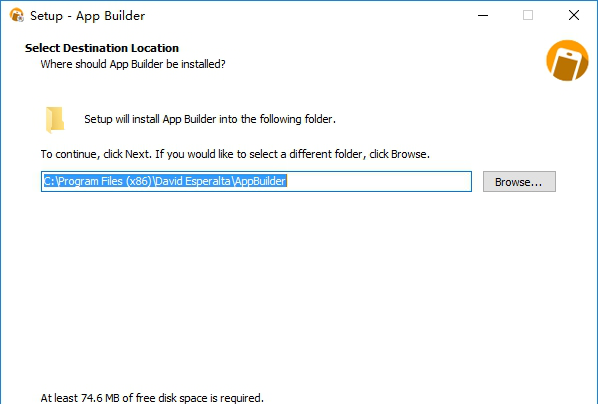Image resolution: width=598 pixels, height=420 pixels.
Task: Click 'Setup will install App Builder' sentence
Action: (x=210, y=119)
